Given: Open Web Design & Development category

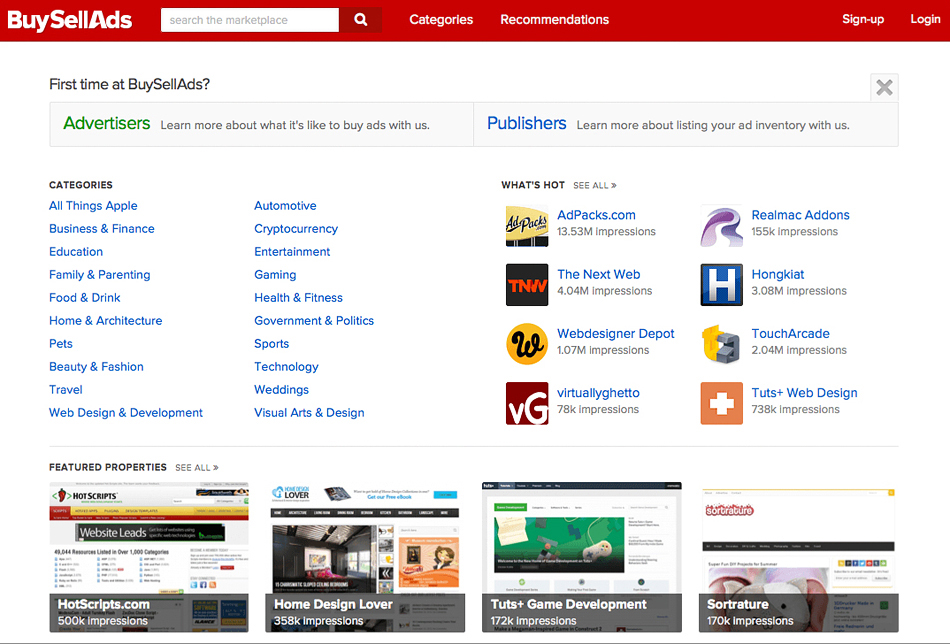Looking at the screenshot, I should coord(126,413).
